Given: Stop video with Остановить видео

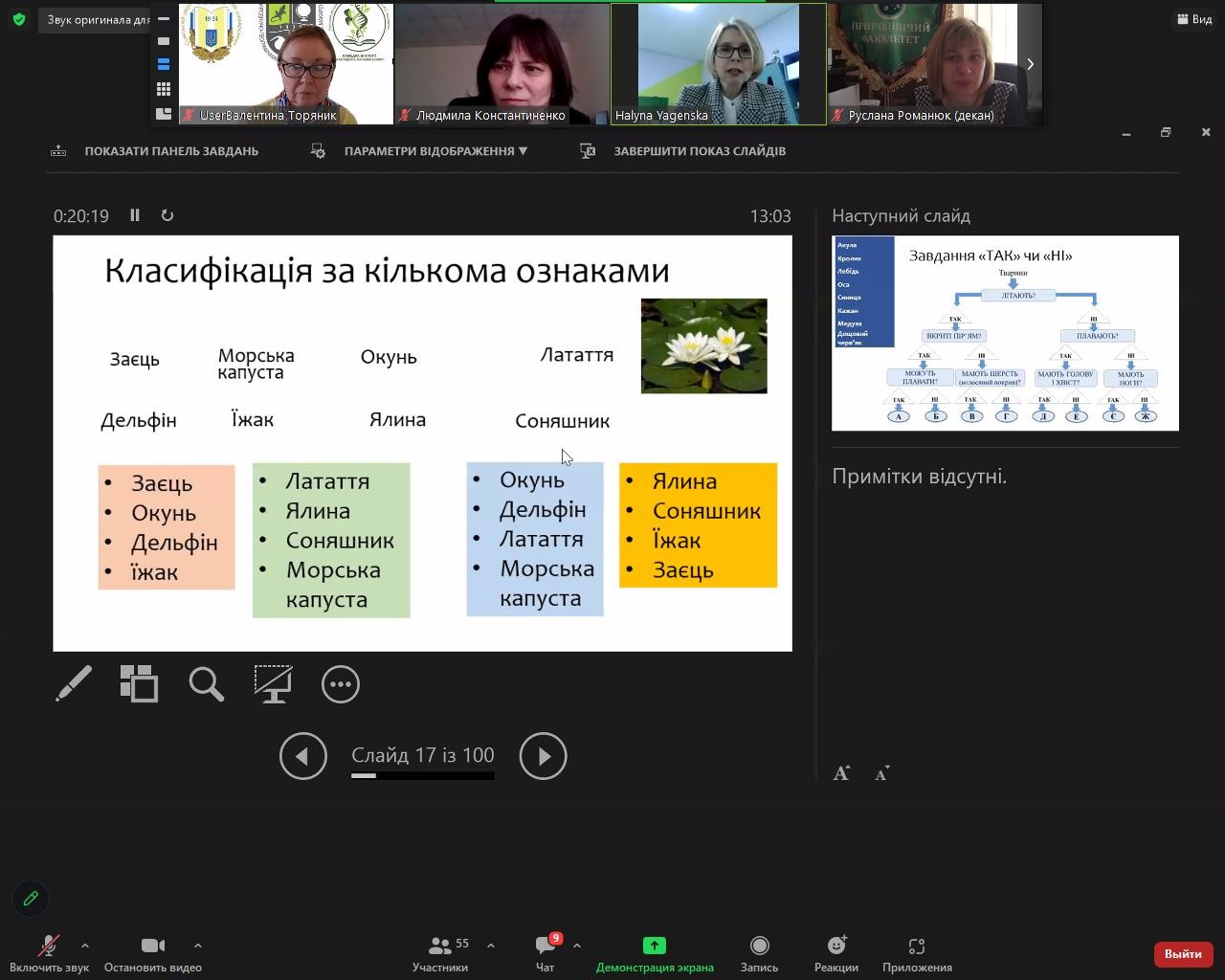Looking at the screenshot, I should point(152,953).
